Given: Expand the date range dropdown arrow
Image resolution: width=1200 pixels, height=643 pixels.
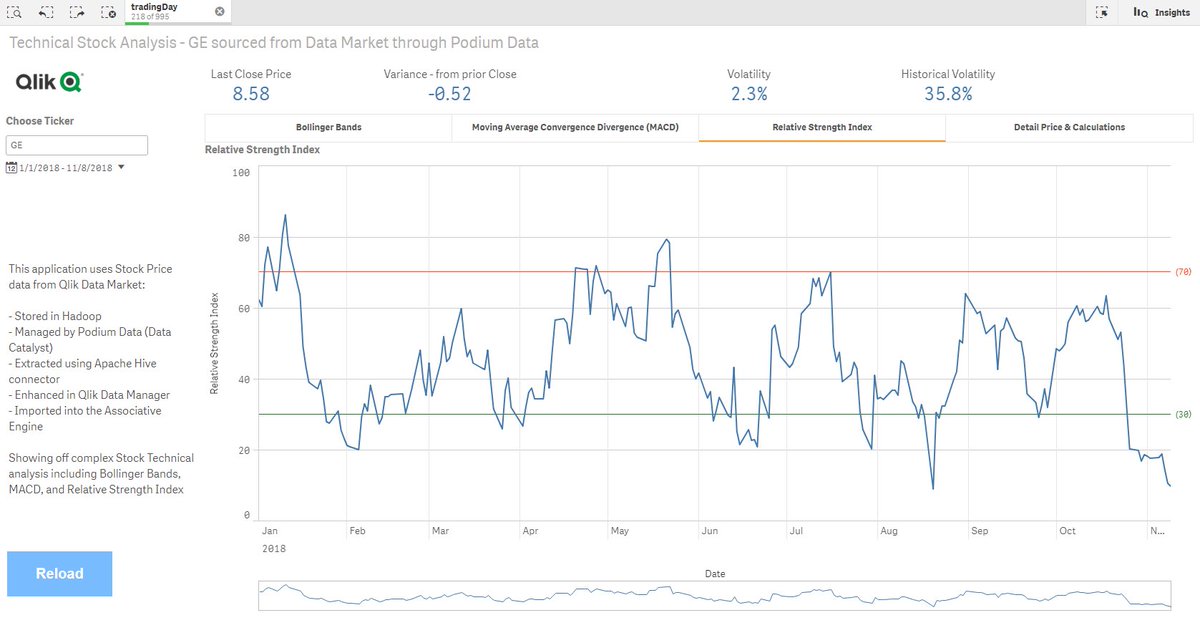Looking at the screenshot, I should coord(121,168).
